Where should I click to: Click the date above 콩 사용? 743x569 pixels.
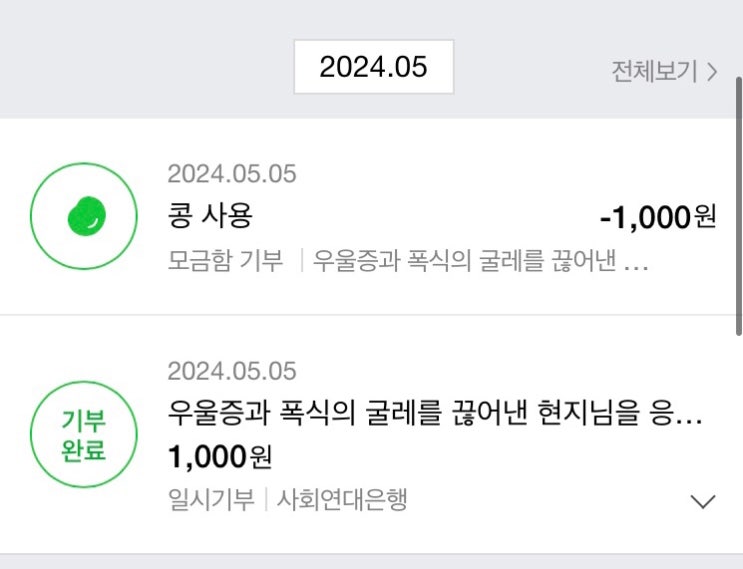[232, 173]
